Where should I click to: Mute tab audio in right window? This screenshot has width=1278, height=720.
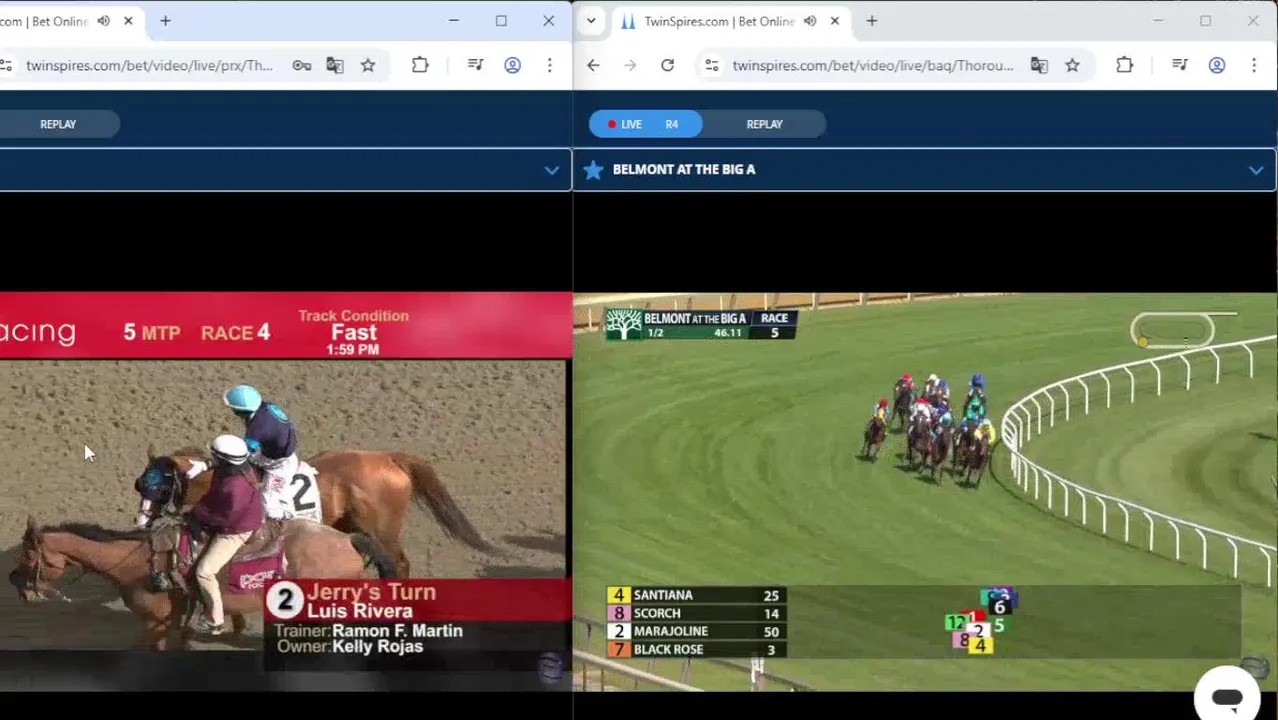point(810,21)
